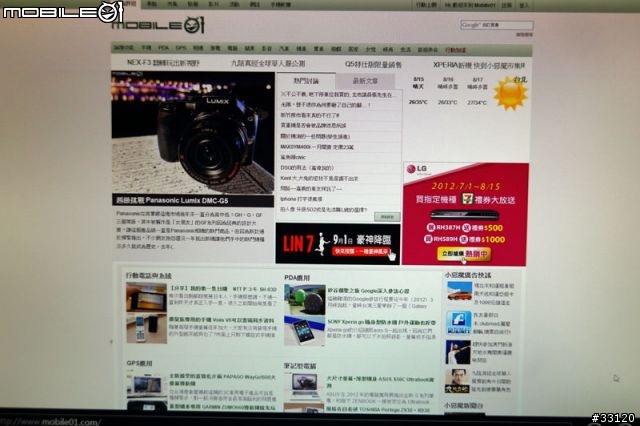Click the LIN 7 basketball banner ad
The image size is (640, 426).
[x=338, y=244]
